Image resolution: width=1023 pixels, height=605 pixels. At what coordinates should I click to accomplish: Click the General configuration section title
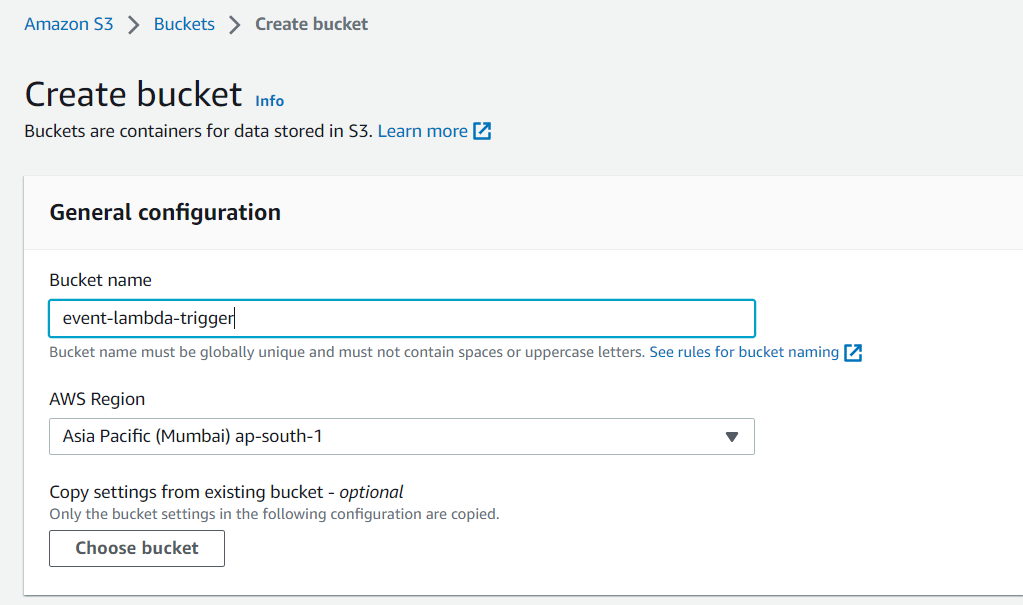pos(165,213)
